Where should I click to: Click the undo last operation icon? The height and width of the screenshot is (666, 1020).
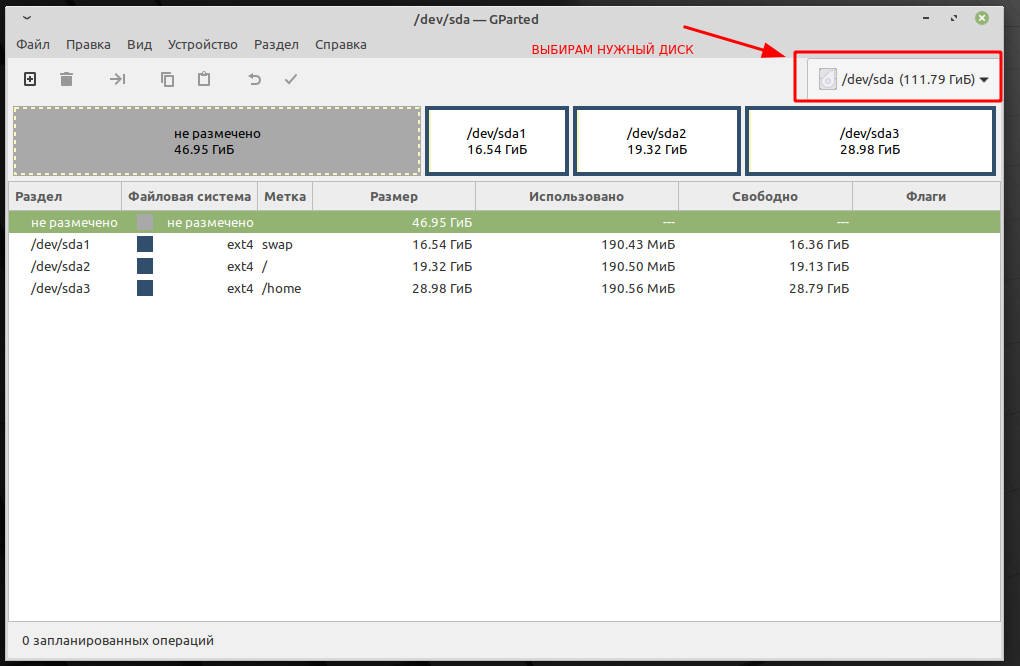(254, 79)
